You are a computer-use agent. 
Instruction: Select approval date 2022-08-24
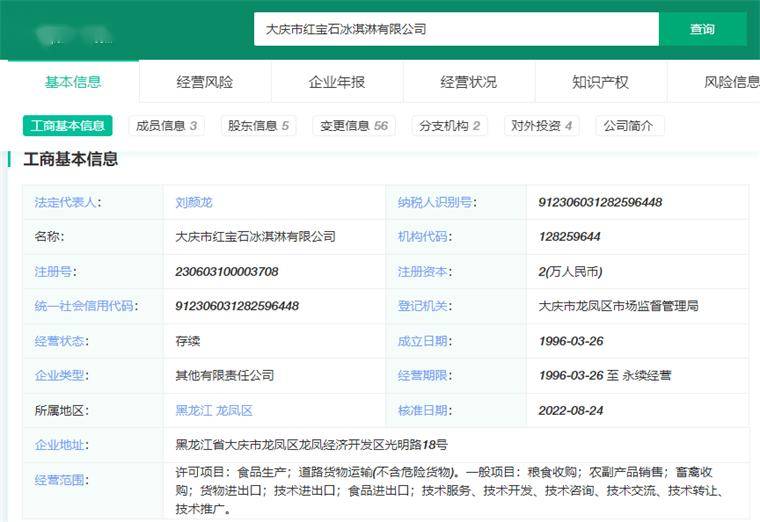coord(571,411)
